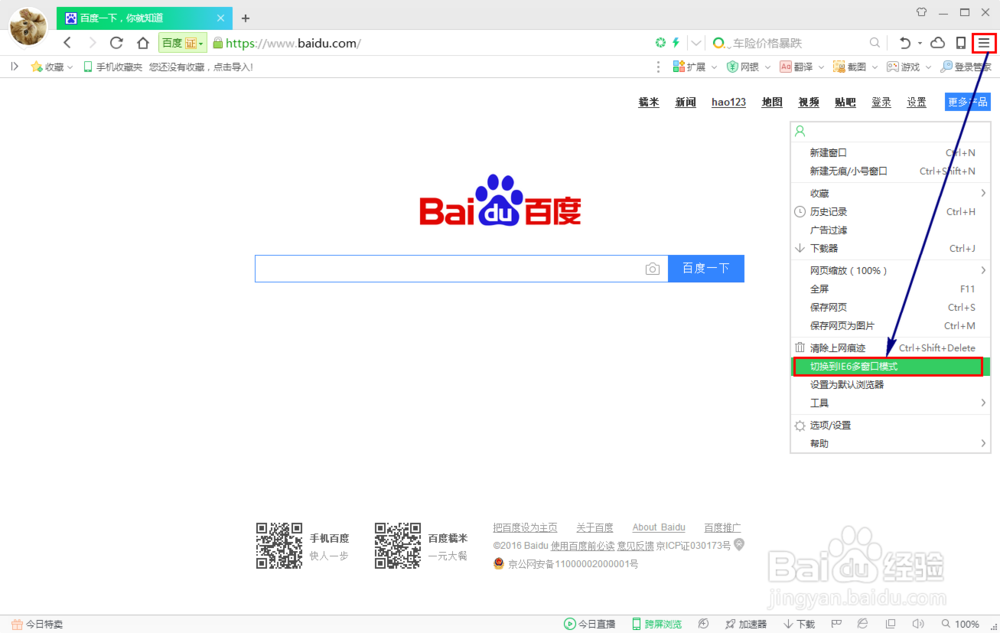Click the undo closed-tab arrow icon
This screenshot has width=1000, height=633.
pos(904,43)
